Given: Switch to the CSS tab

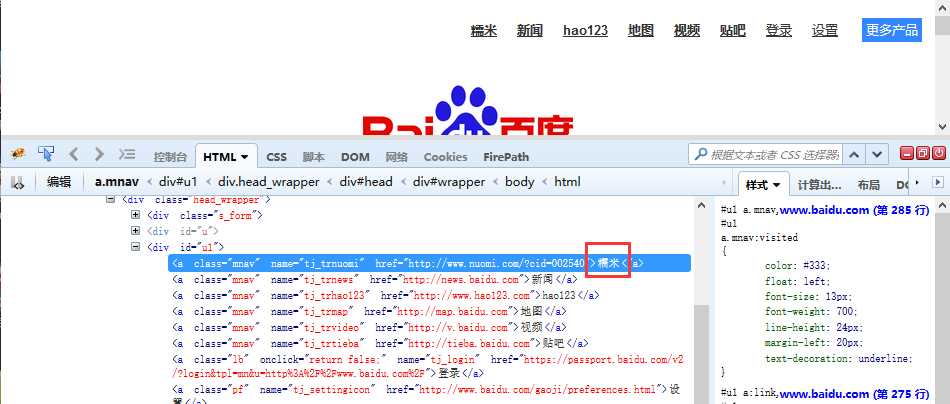Looking at the screenshot, I should point(276,157).
